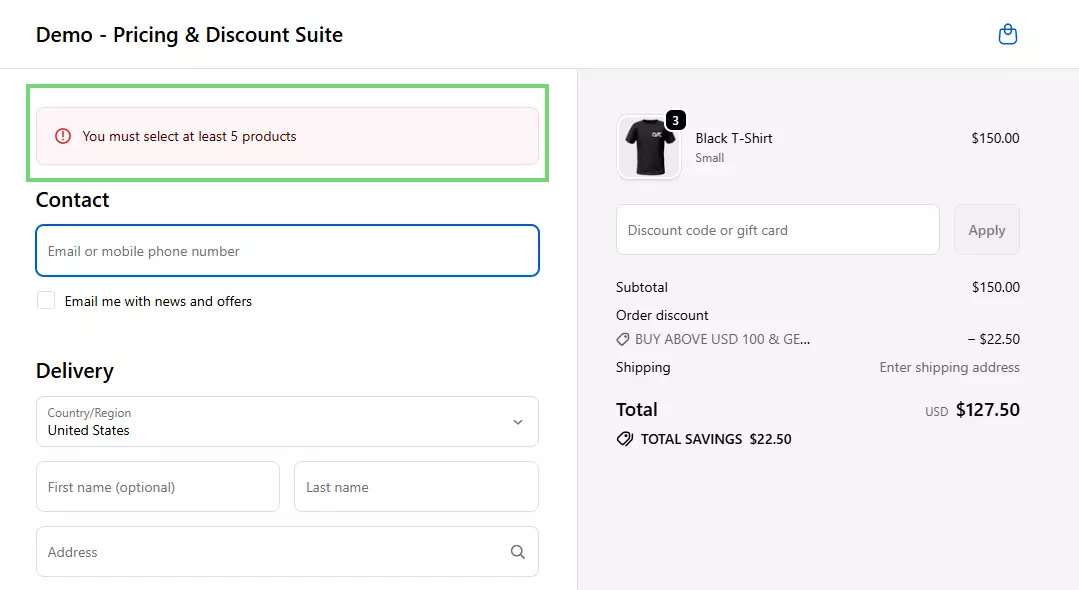The image size is (1079, 590).
Task: Focus the Email or mobile phone number field
Action: (x=287, y=251)
